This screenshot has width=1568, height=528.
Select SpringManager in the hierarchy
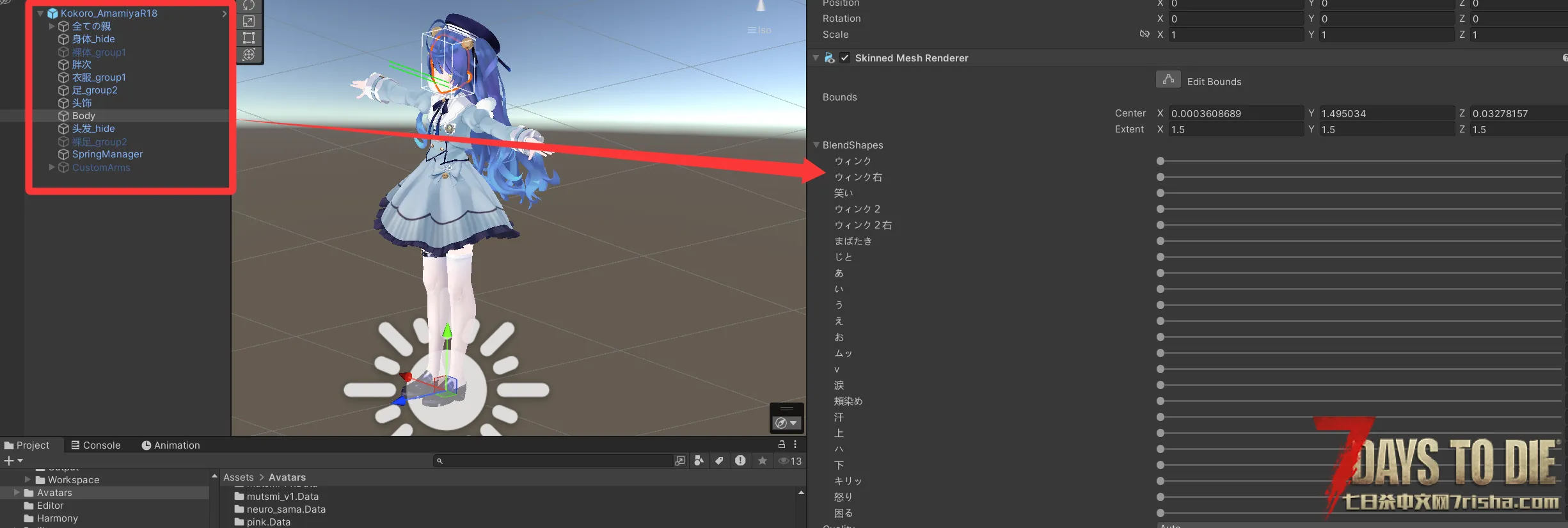pyautogui.click(x=107, y=154)
